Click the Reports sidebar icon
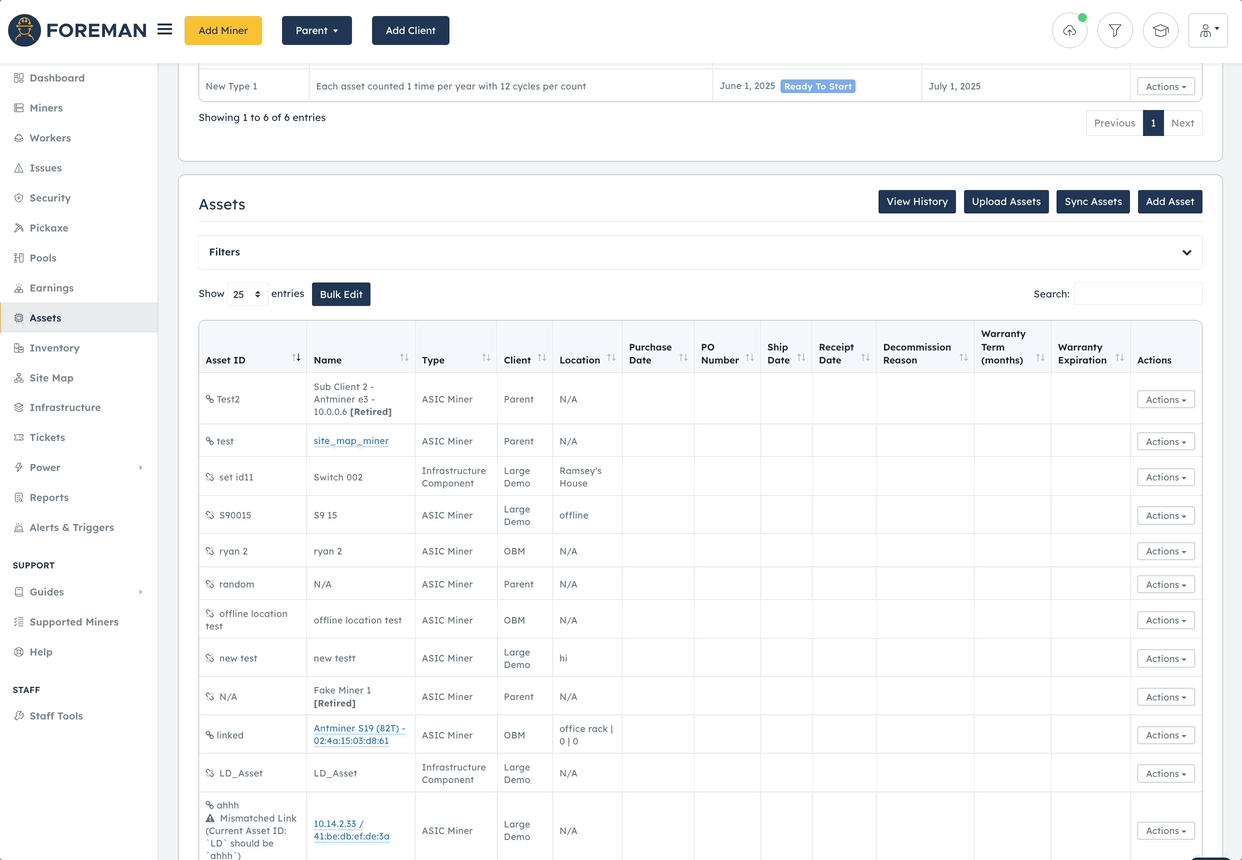This screenshot has height=860, width=1242. (x=19, y=498)
